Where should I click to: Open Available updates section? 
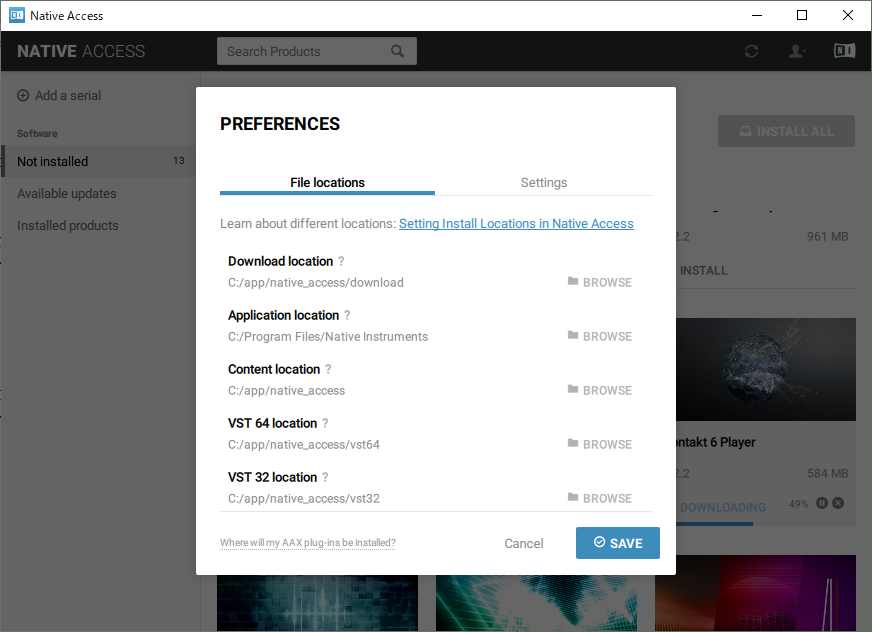67,194
